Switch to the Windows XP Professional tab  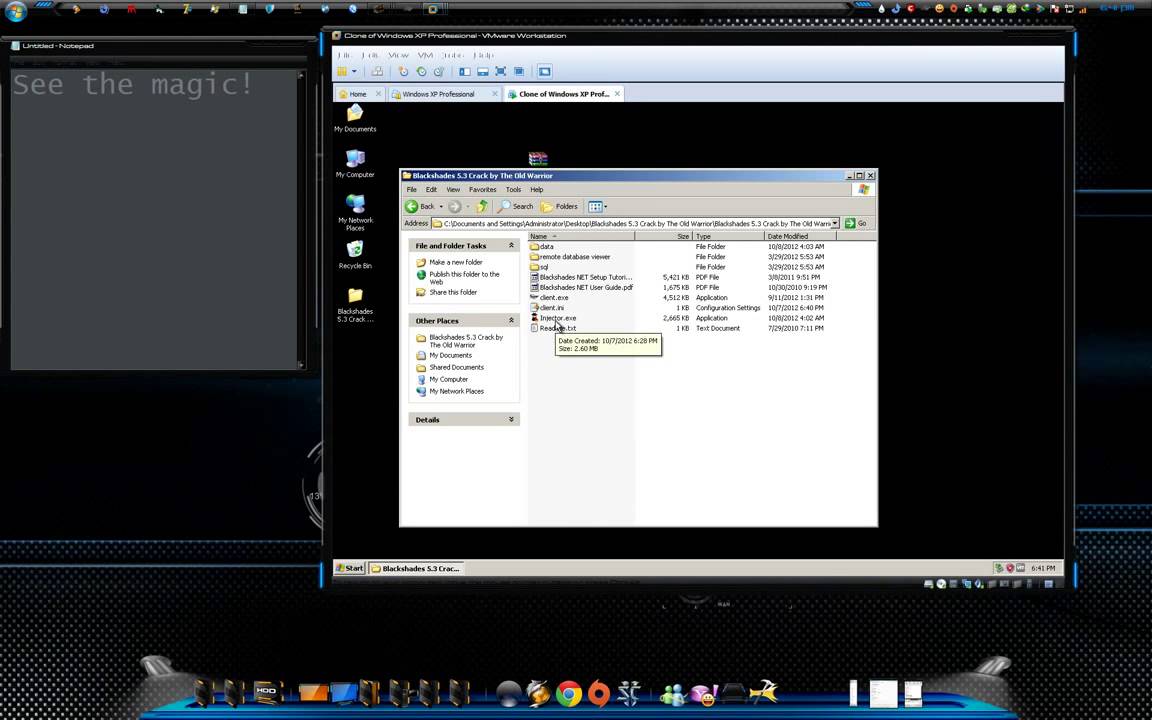[438, 94]
